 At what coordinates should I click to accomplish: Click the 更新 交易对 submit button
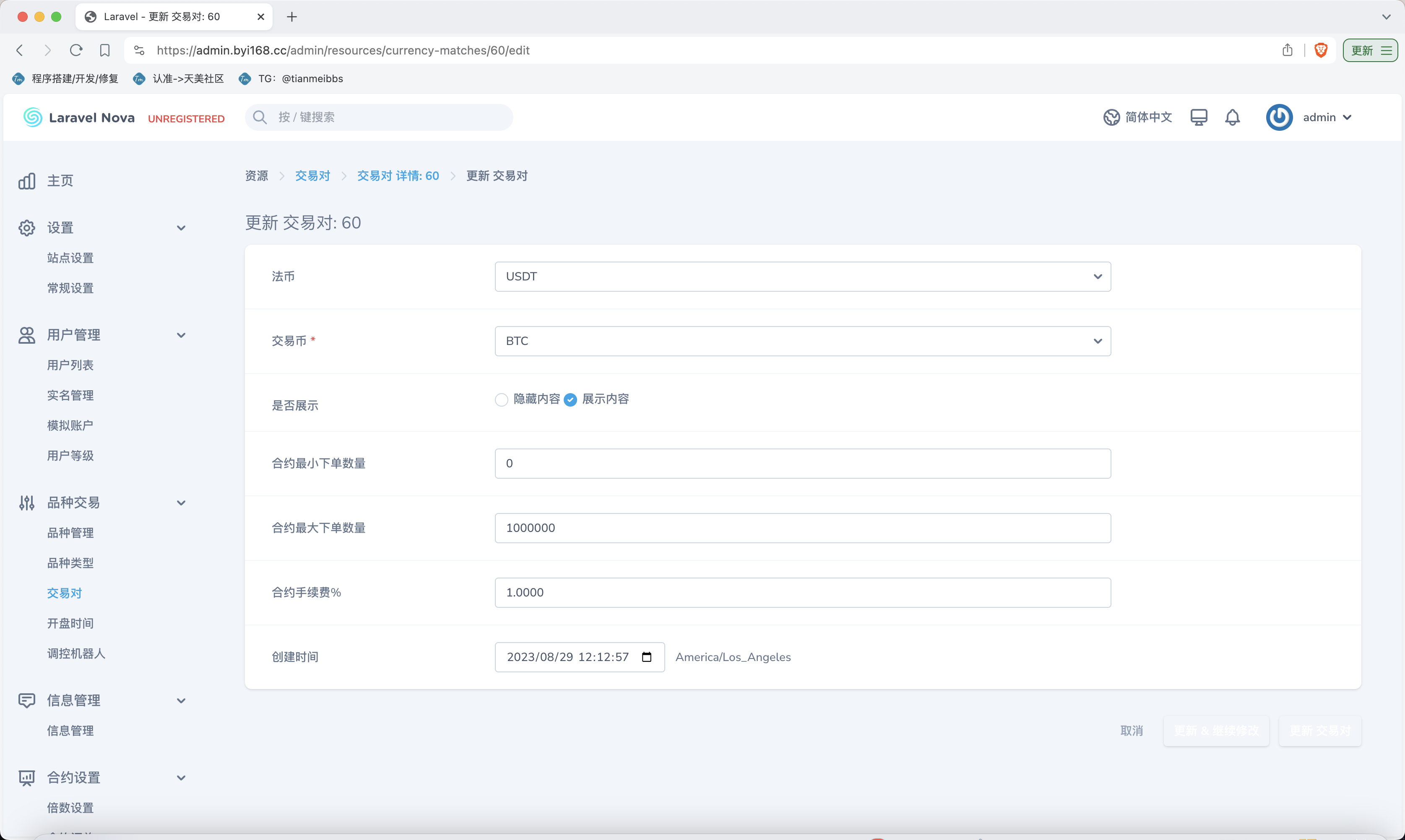pyautogui.click(x=1319, y=731)
